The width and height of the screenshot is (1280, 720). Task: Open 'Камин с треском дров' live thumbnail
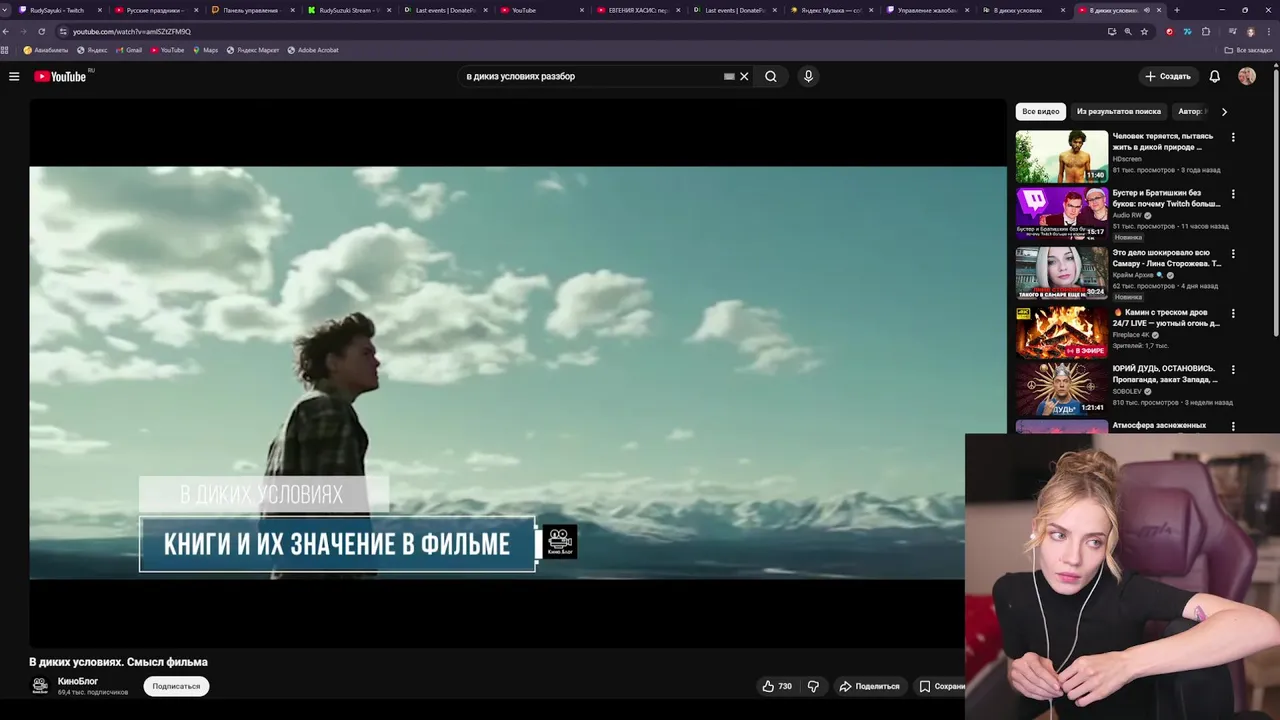coord(1062,332)
